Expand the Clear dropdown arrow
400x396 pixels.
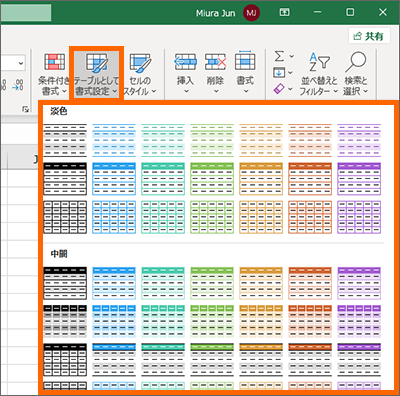290,89
